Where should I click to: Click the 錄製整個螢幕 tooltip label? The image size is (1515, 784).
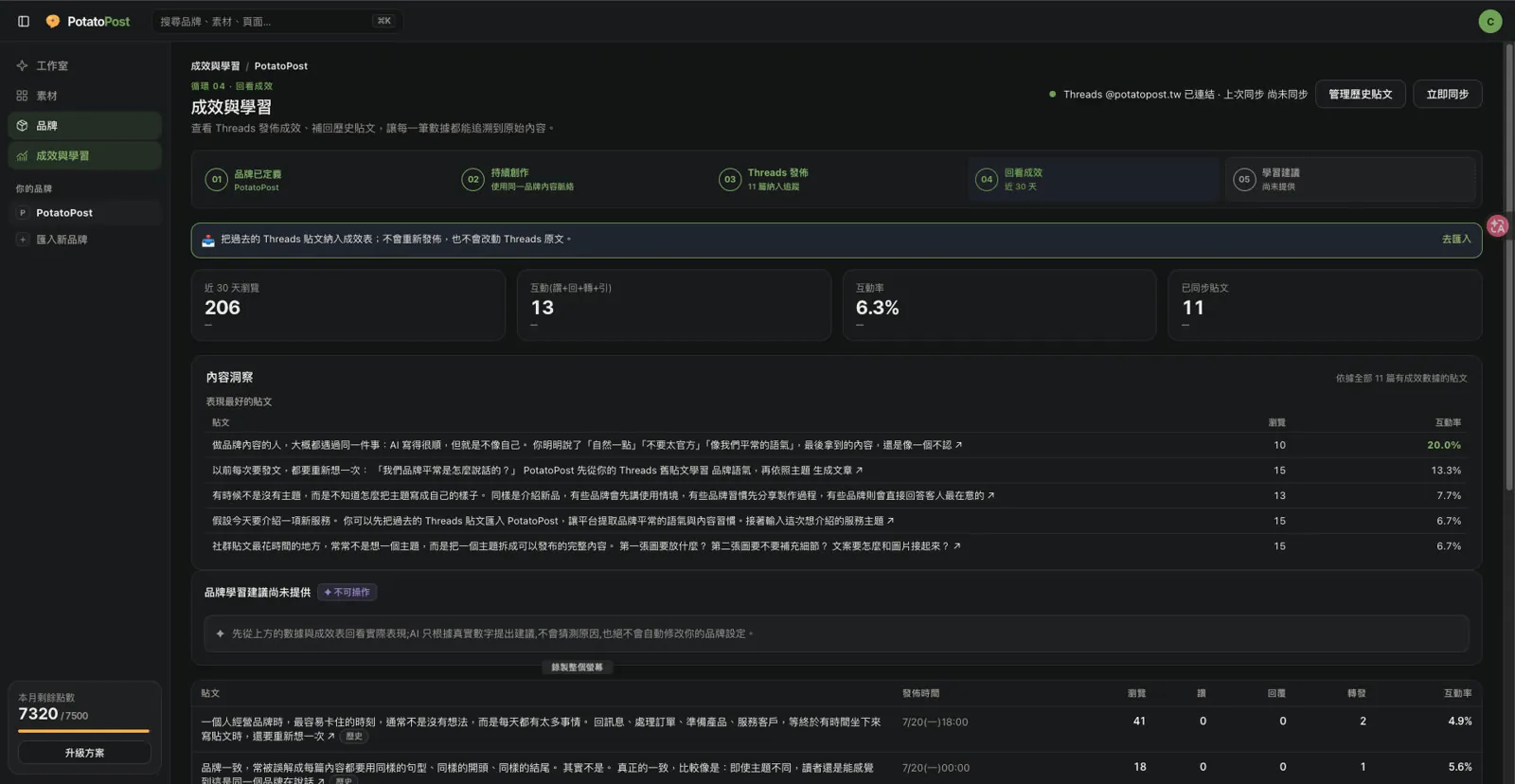(x=577, y=668)
